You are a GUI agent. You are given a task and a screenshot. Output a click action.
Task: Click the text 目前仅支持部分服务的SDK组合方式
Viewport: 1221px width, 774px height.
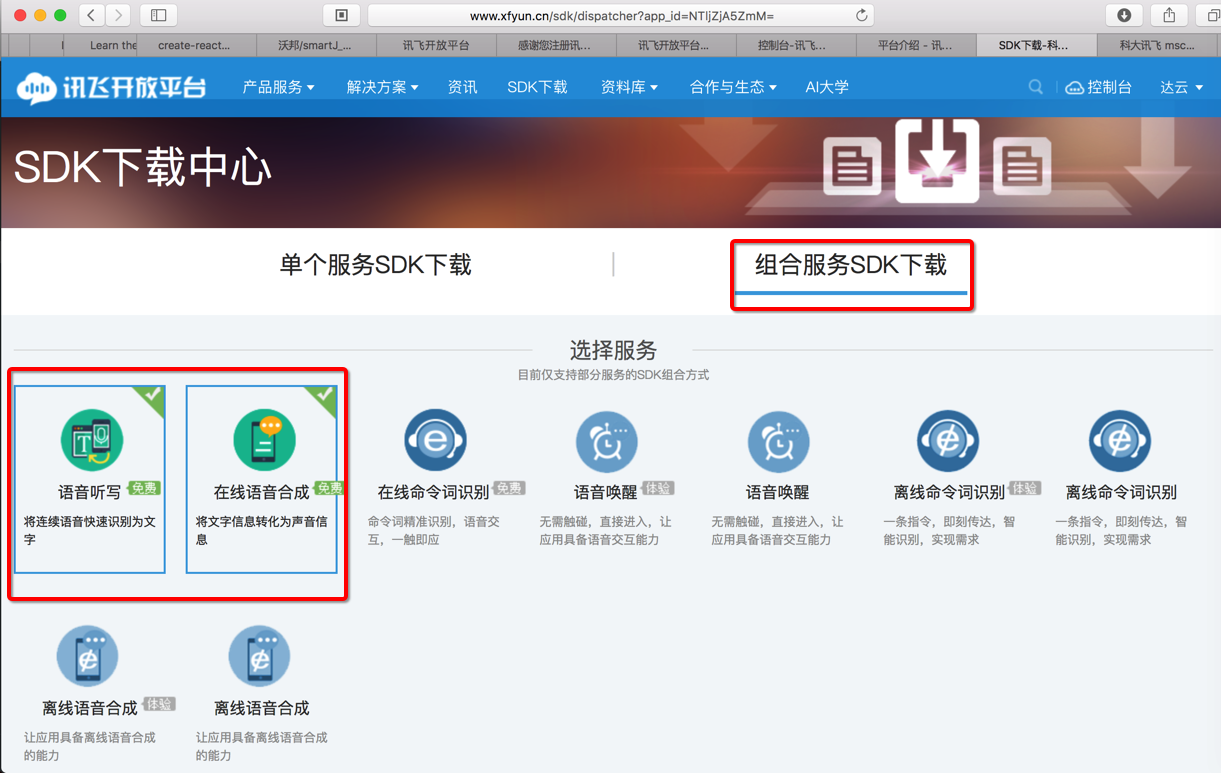[x=613, y=375]
